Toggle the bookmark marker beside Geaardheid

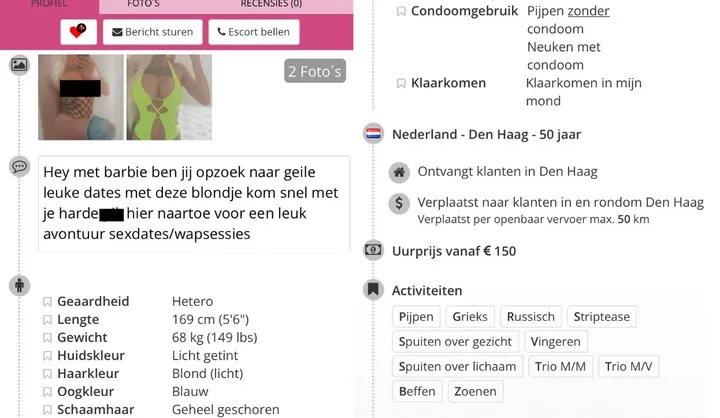coord(47,302)
